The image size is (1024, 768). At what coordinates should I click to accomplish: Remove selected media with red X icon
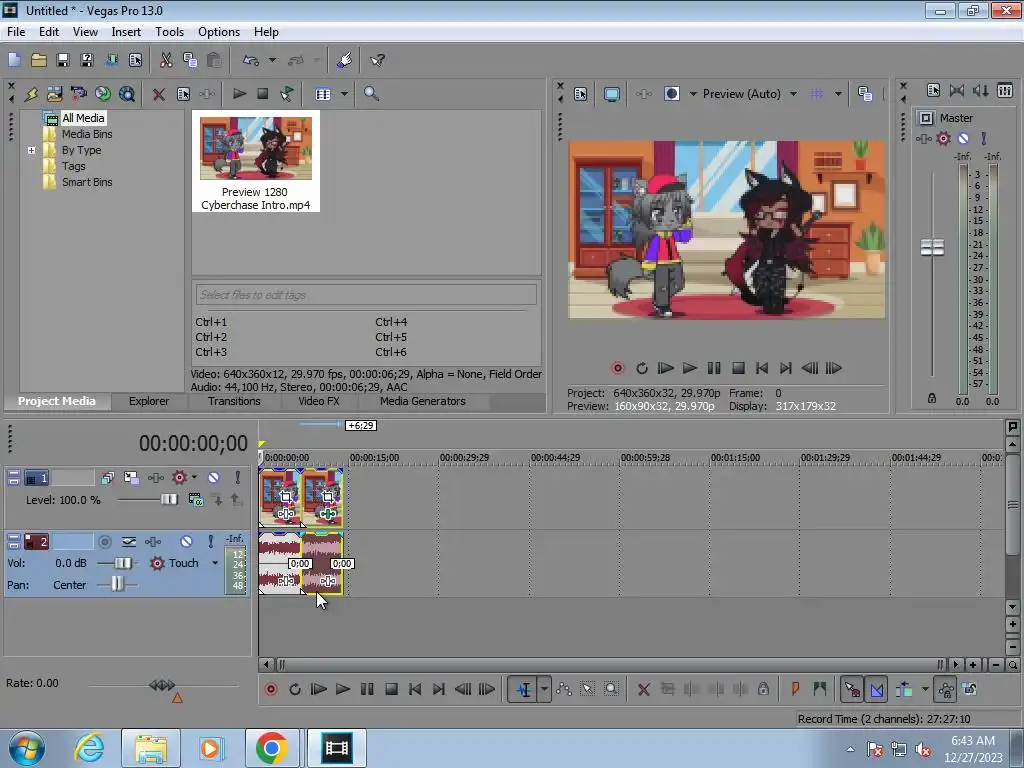click(x=158, y=94)
